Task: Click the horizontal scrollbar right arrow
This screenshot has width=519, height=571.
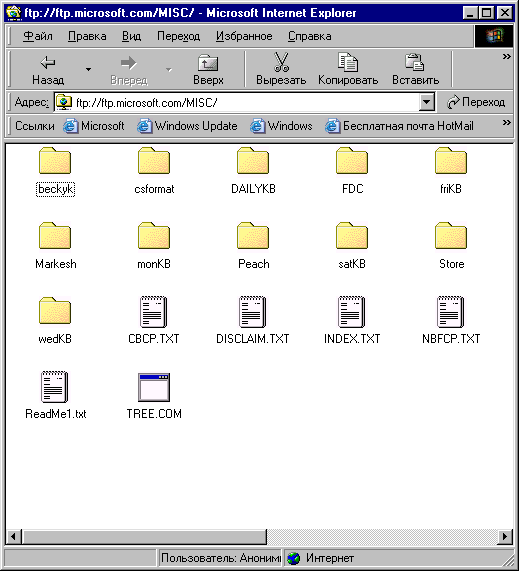Action: [x=505, y=536]
